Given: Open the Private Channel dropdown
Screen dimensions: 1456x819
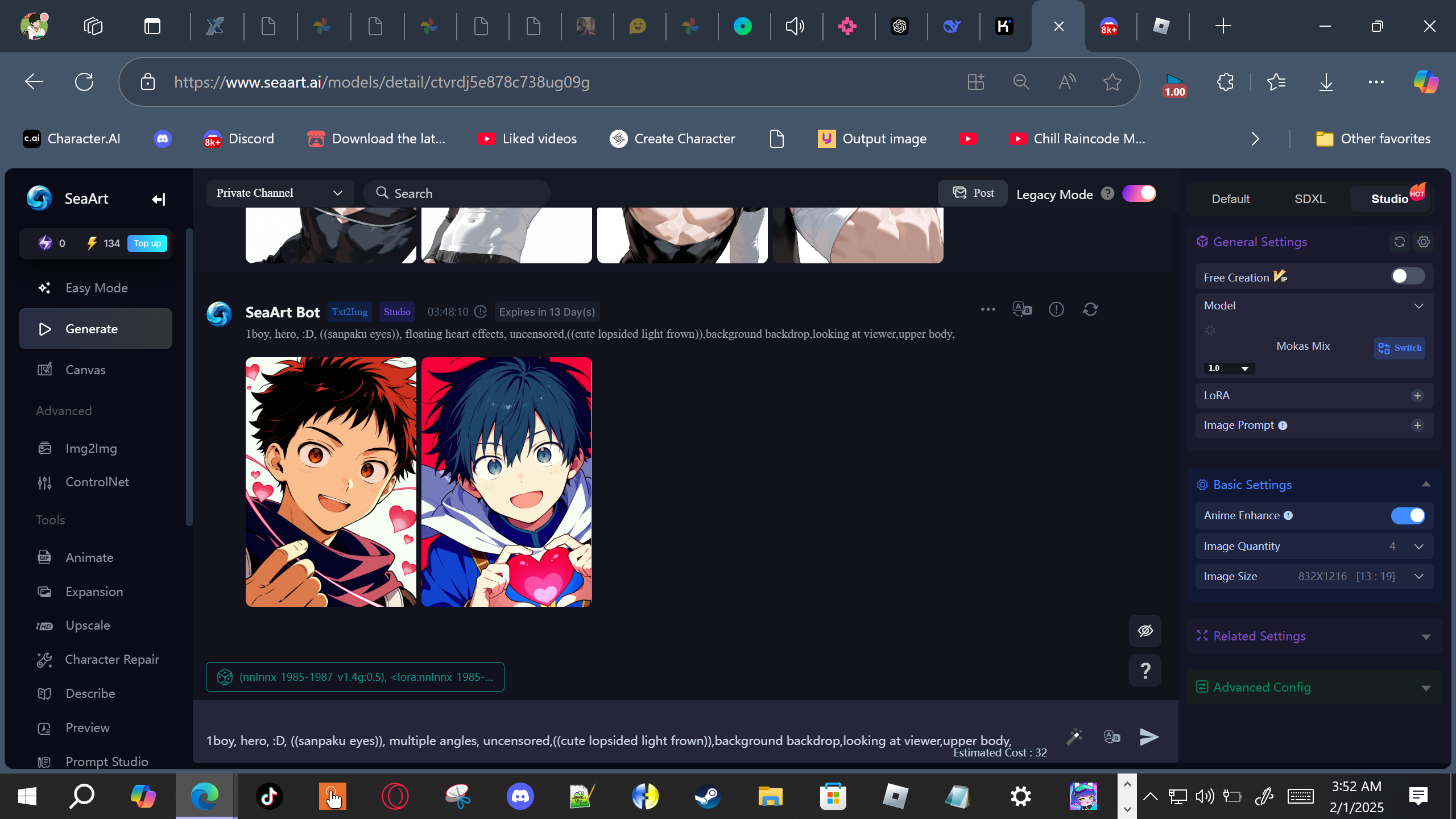Looking at the screenshot, I should pyautogui.click(x=279, y=193).
